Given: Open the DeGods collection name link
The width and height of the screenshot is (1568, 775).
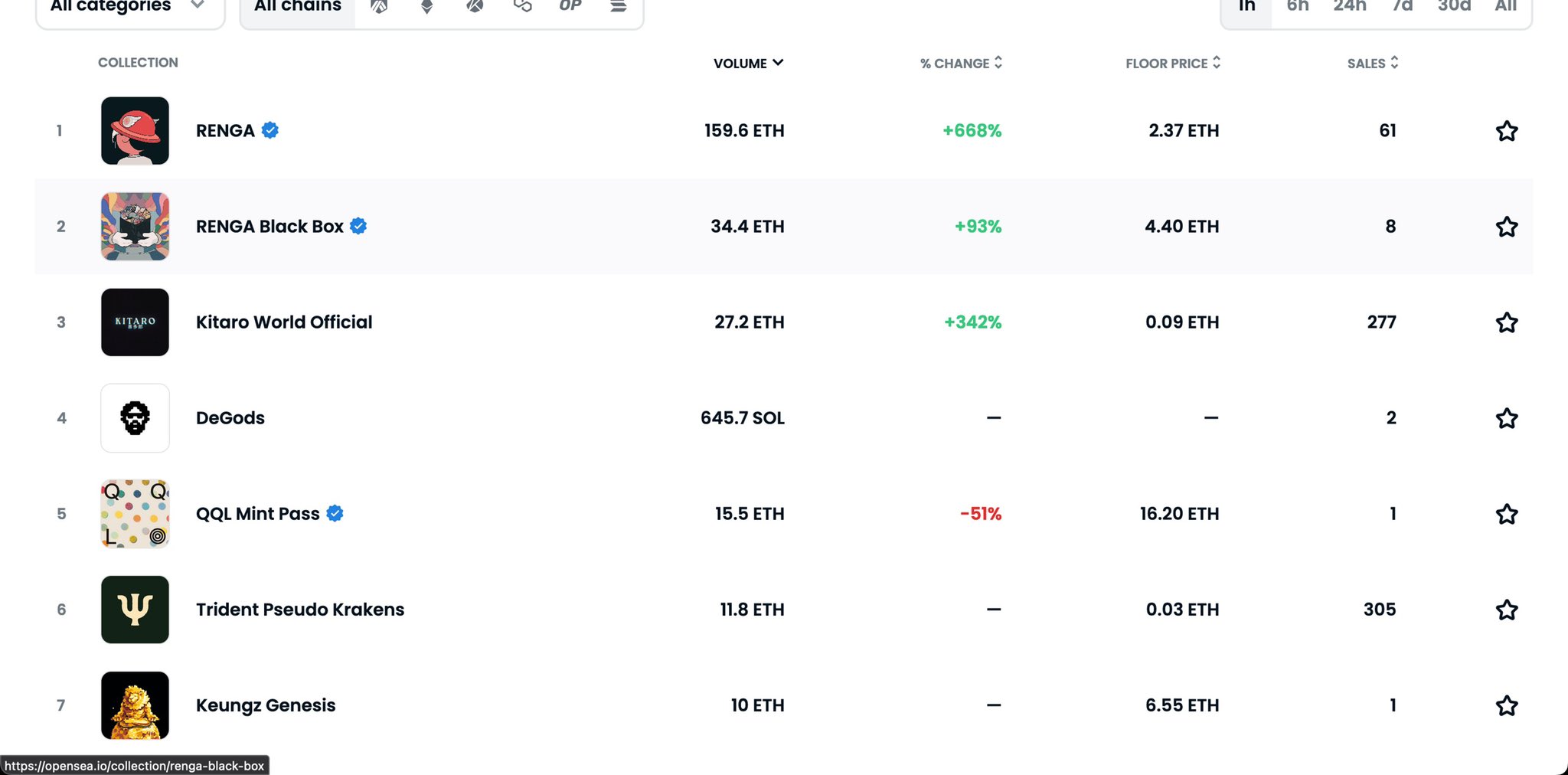Looking at the screenshot, I should (x=230, y=417).
